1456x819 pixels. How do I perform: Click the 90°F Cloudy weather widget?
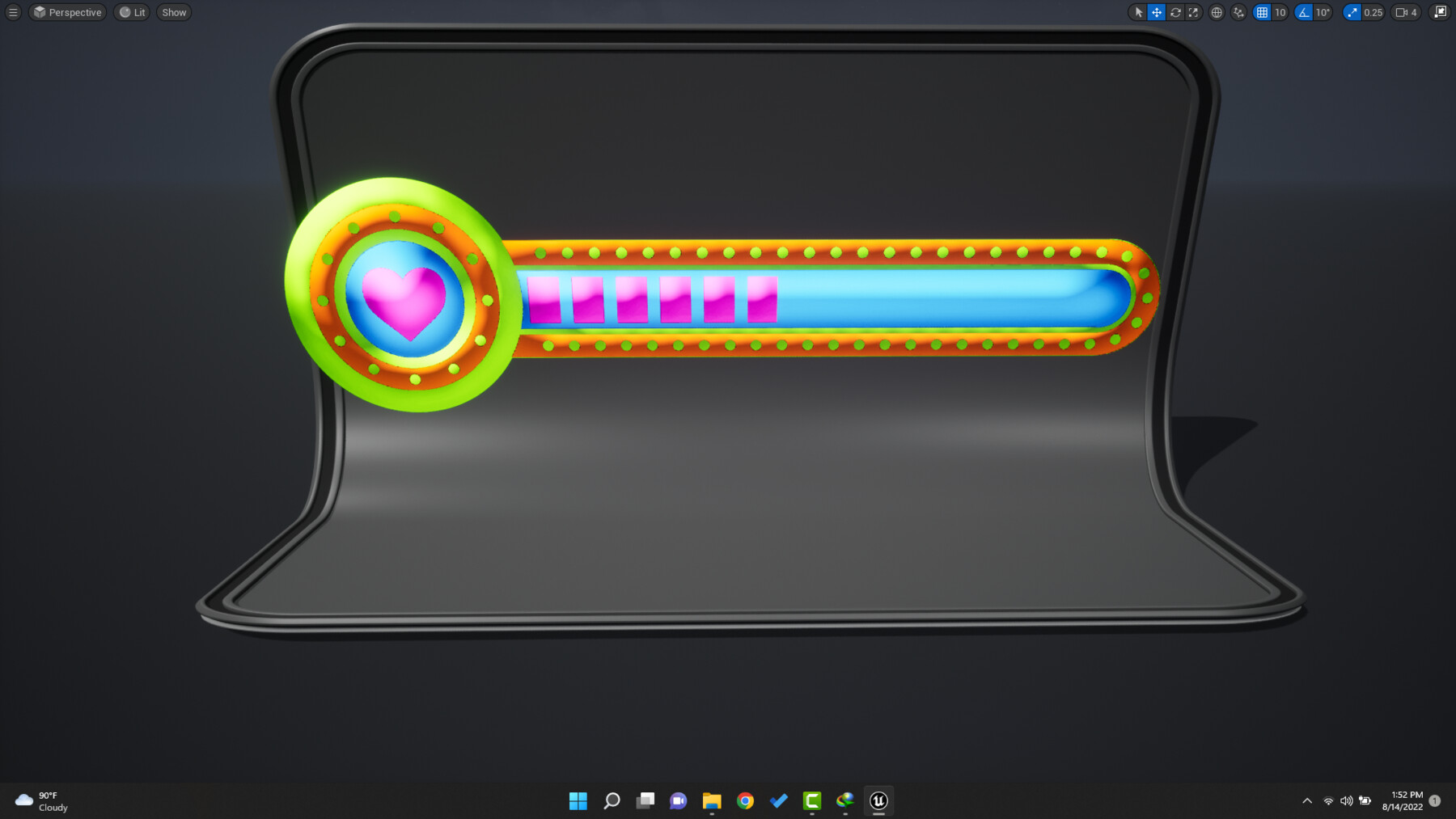[x=40, y=800]
